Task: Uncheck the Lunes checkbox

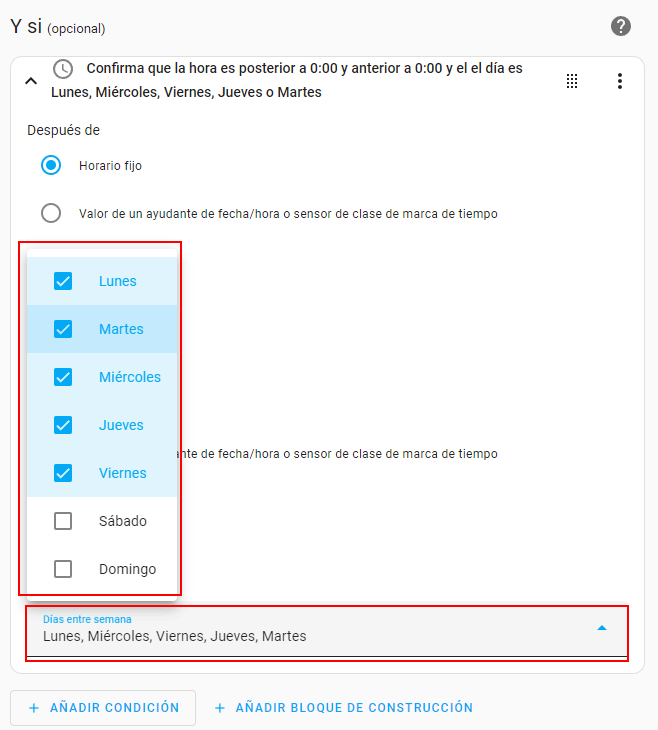Action: tap(63, 281)
